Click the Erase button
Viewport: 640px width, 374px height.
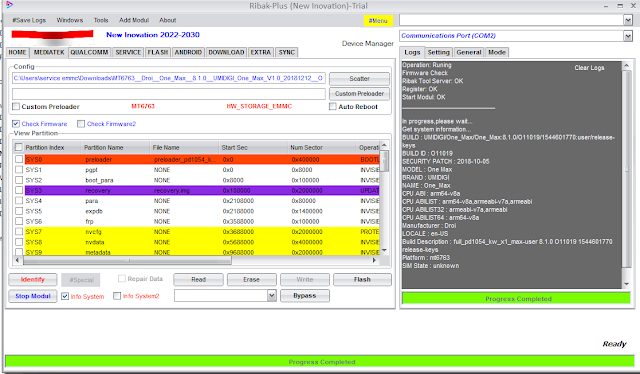(x=251, y=279)
